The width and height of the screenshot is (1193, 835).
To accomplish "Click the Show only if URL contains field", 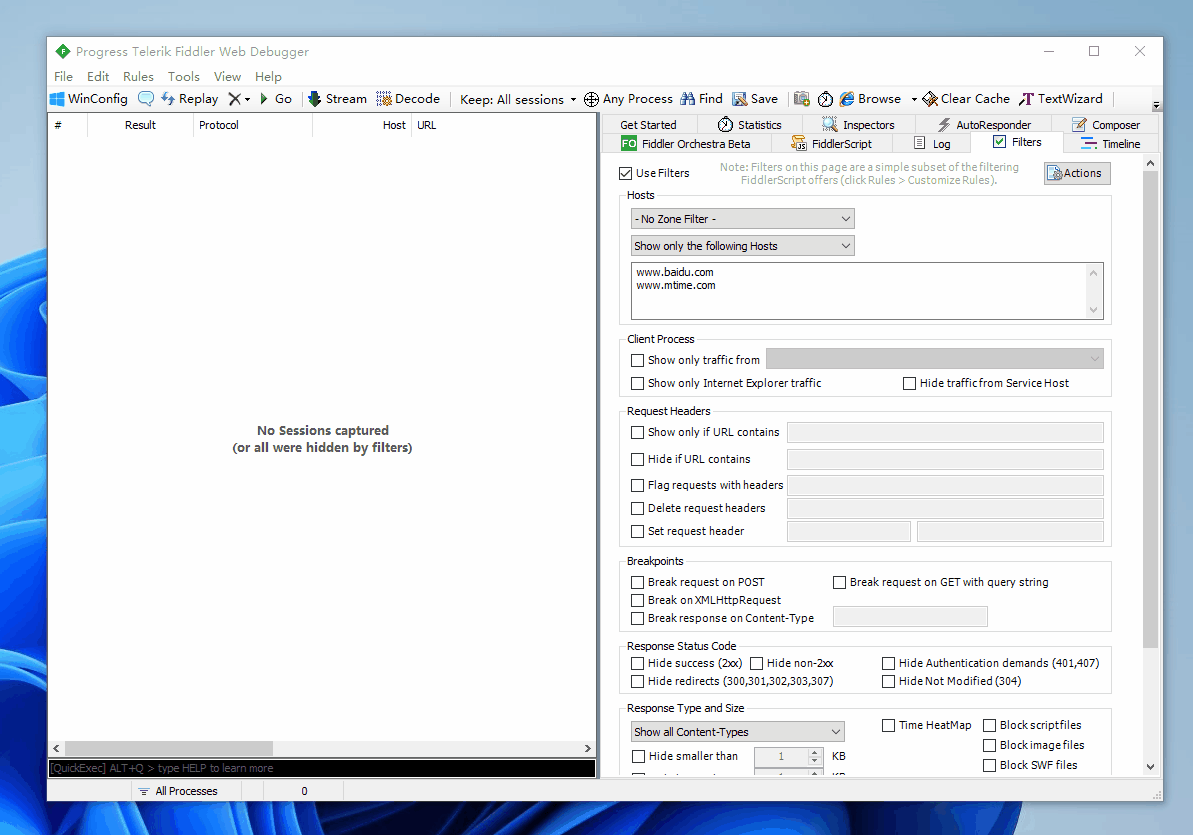I will tap(945, 432).
